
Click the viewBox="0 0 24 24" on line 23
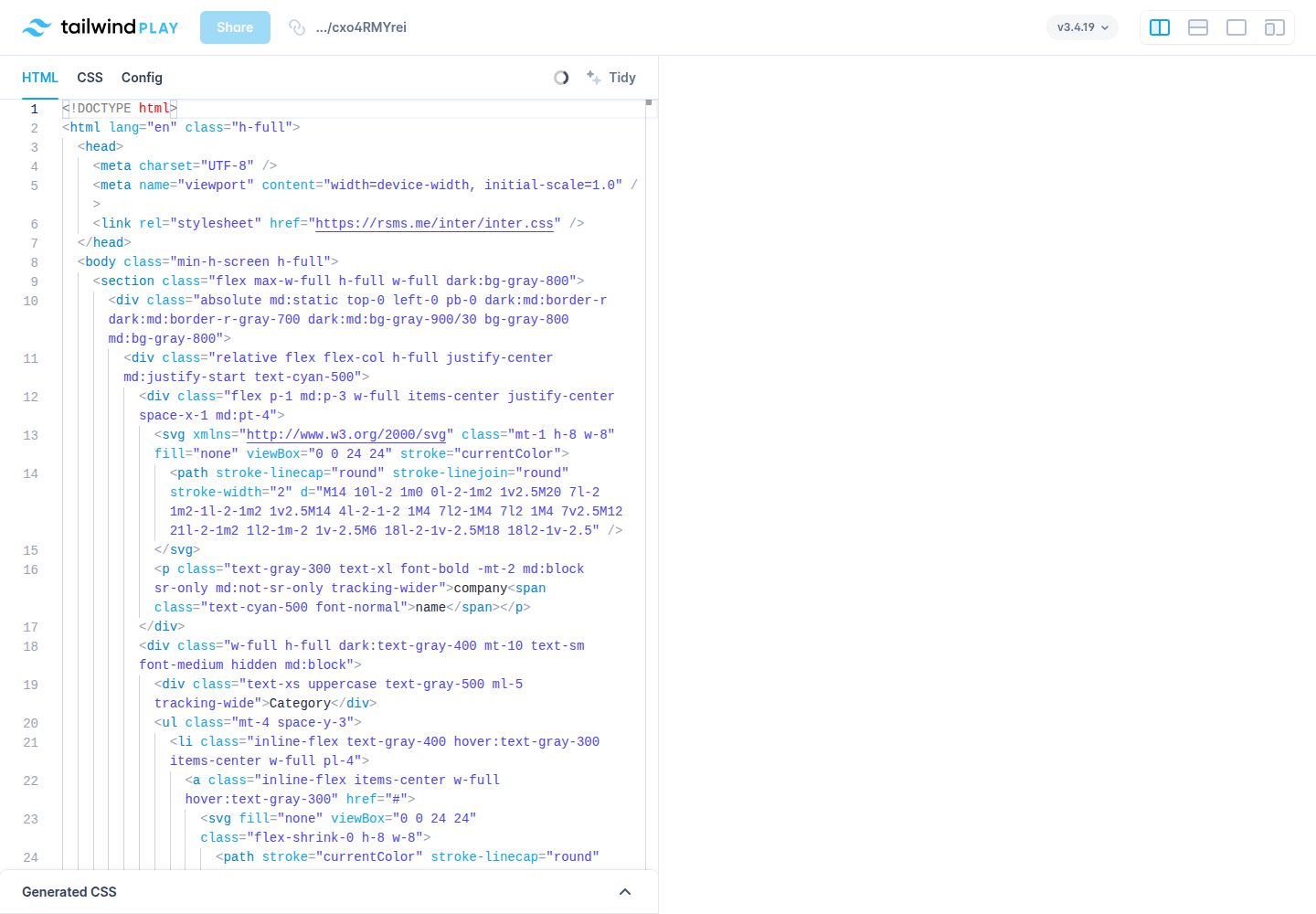point(404,818)
